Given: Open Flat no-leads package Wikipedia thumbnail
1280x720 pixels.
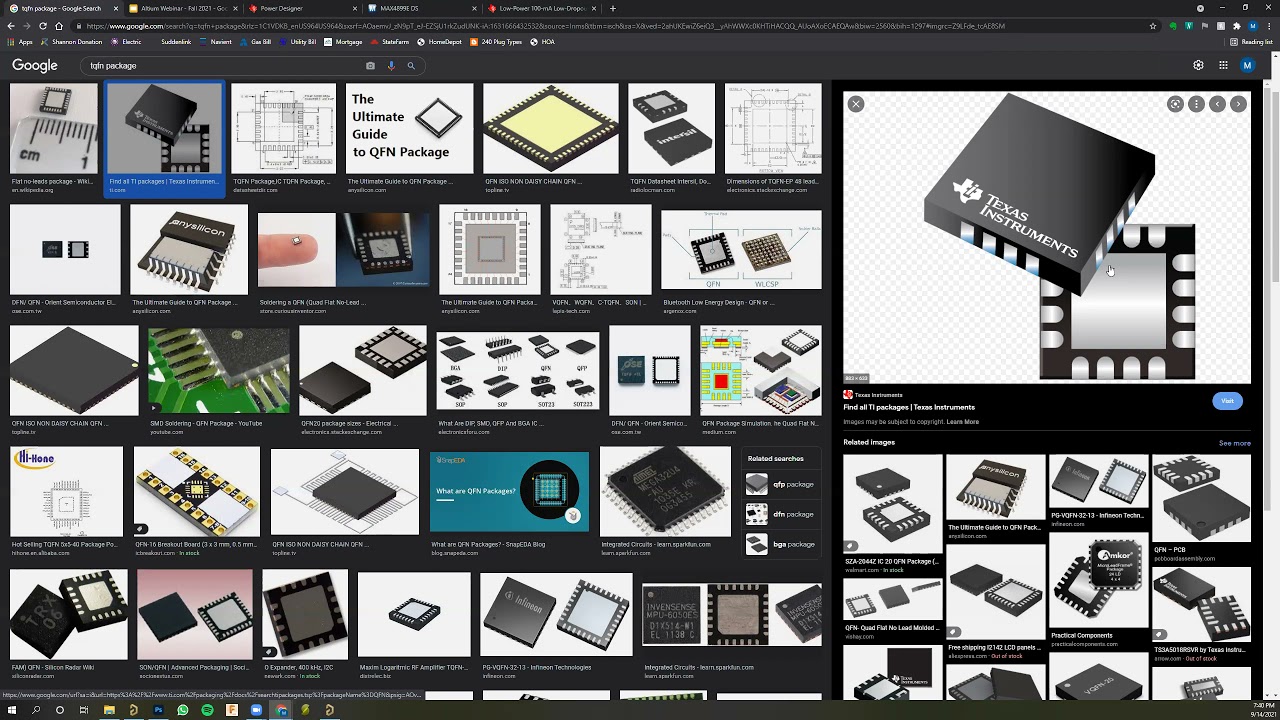Looking at the screenshot, I should pyautogui.click(x=53, y=129).
